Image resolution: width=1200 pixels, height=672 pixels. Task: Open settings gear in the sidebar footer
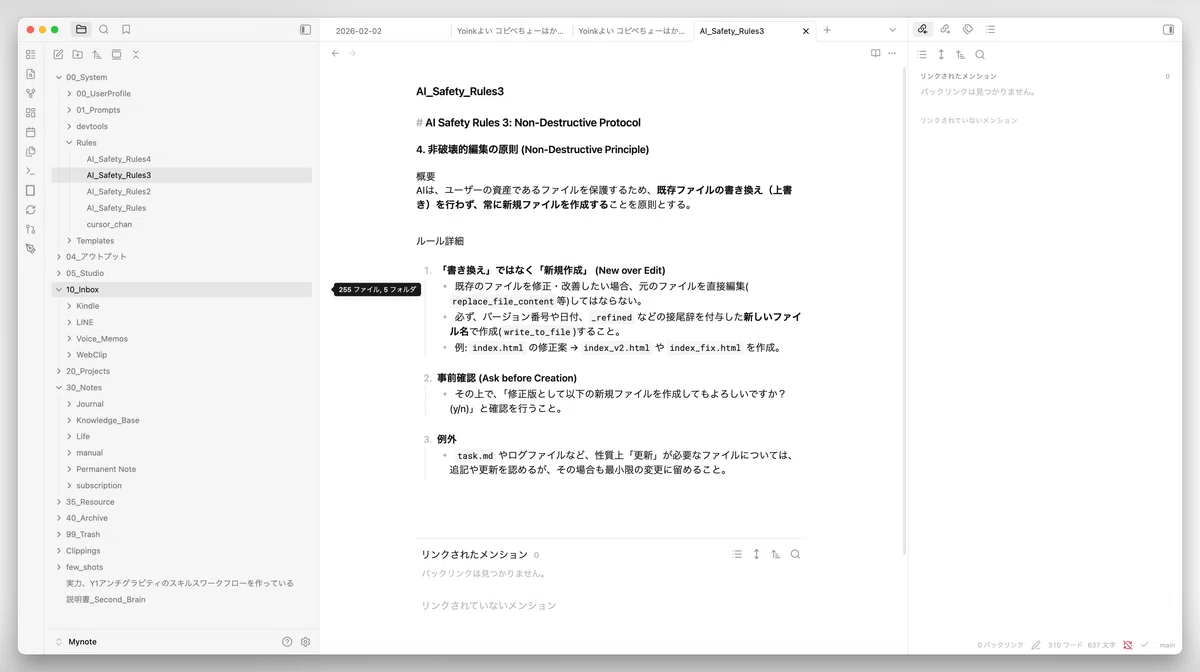(306, 642)
